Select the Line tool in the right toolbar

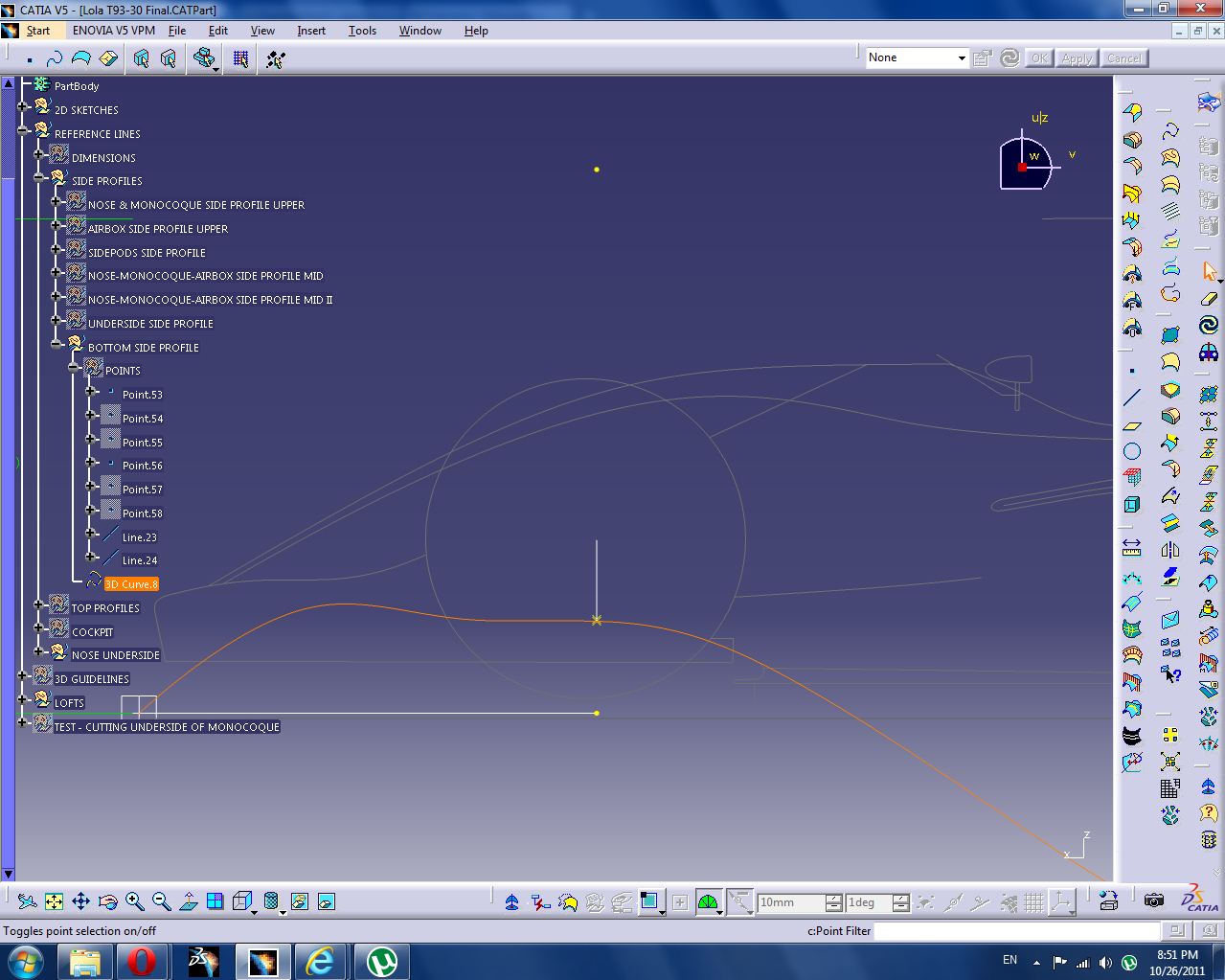[1130, 396]
